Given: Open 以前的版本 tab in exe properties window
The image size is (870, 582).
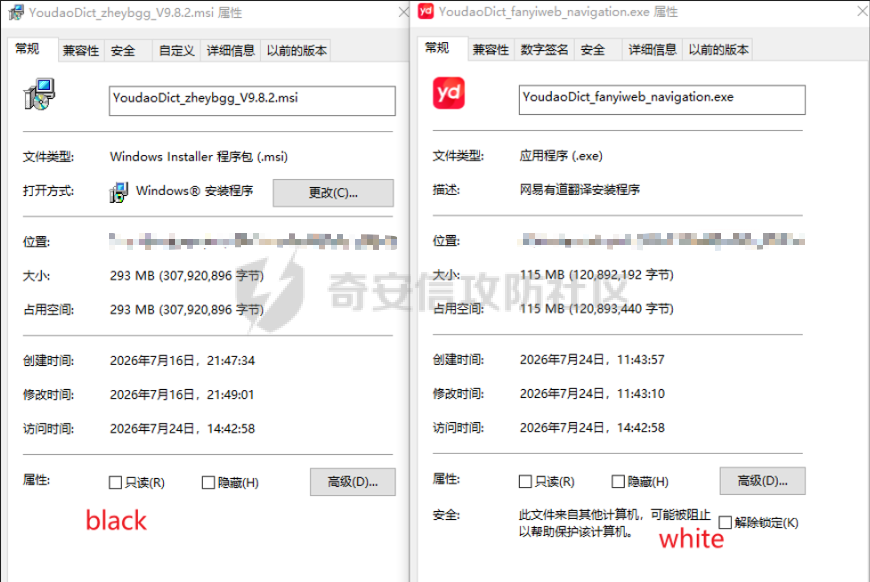Looking at the screenshot, I should coord(719,50).
